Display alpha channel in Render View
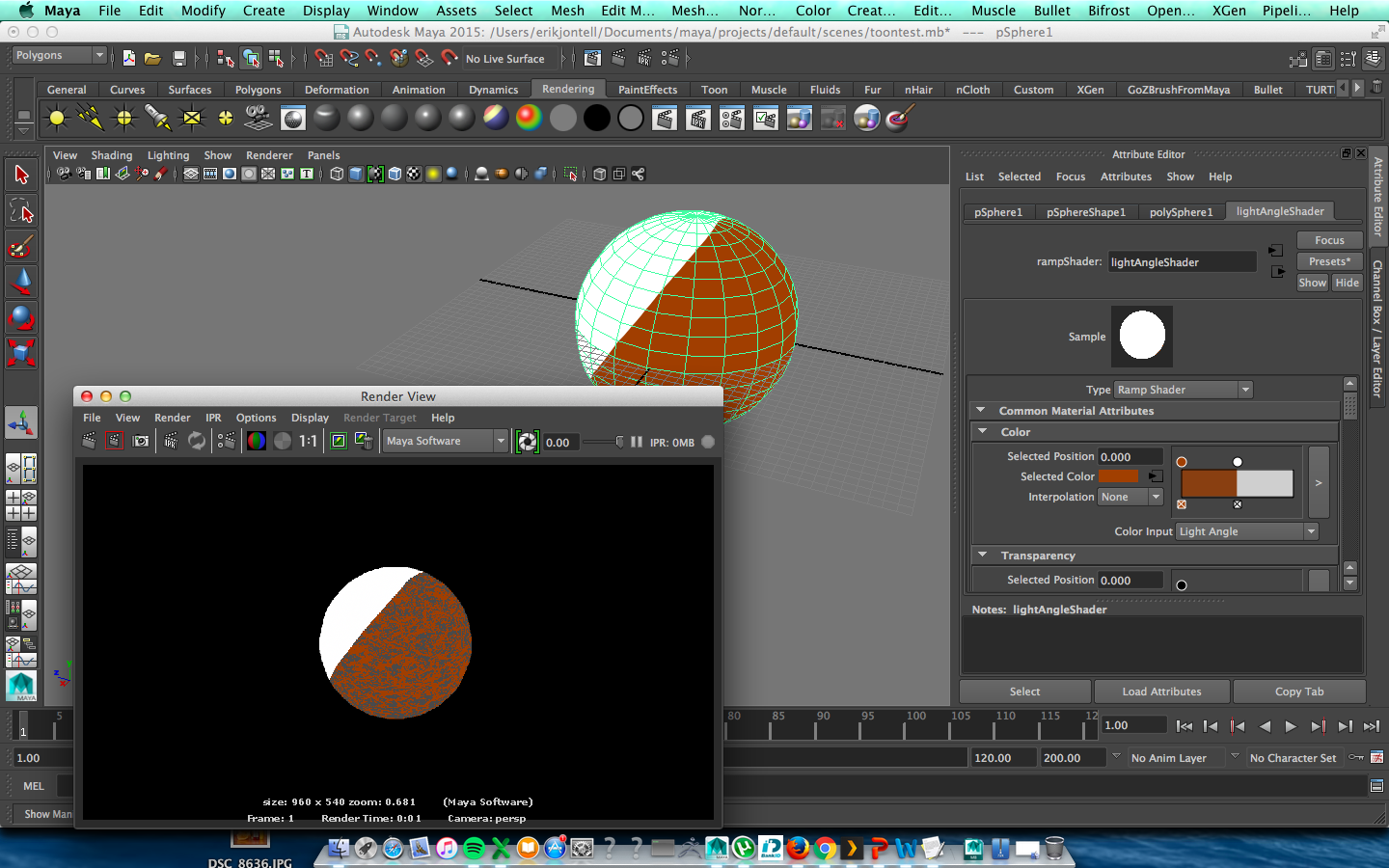Screen dimensions: 1389x868 click(283, 441)
